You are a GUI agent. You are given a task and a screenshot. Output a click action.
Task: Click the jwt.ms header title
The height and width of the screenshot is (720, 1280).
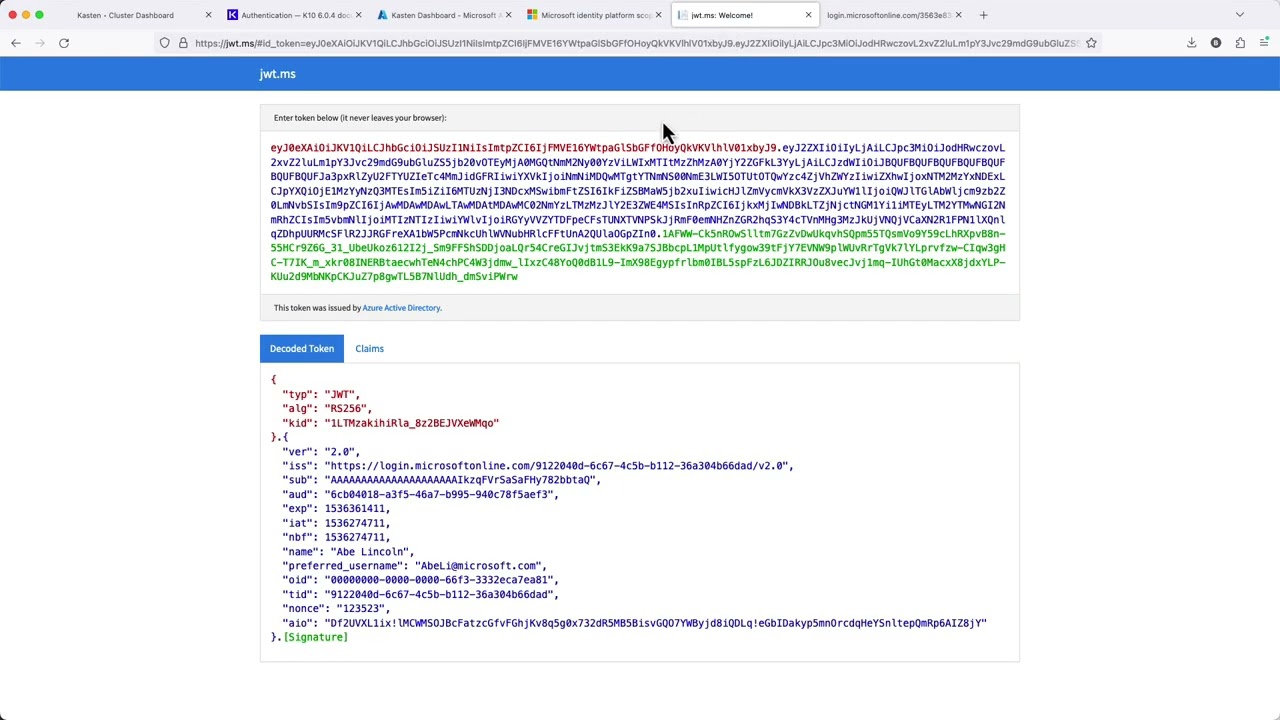(x=277, y=74)
